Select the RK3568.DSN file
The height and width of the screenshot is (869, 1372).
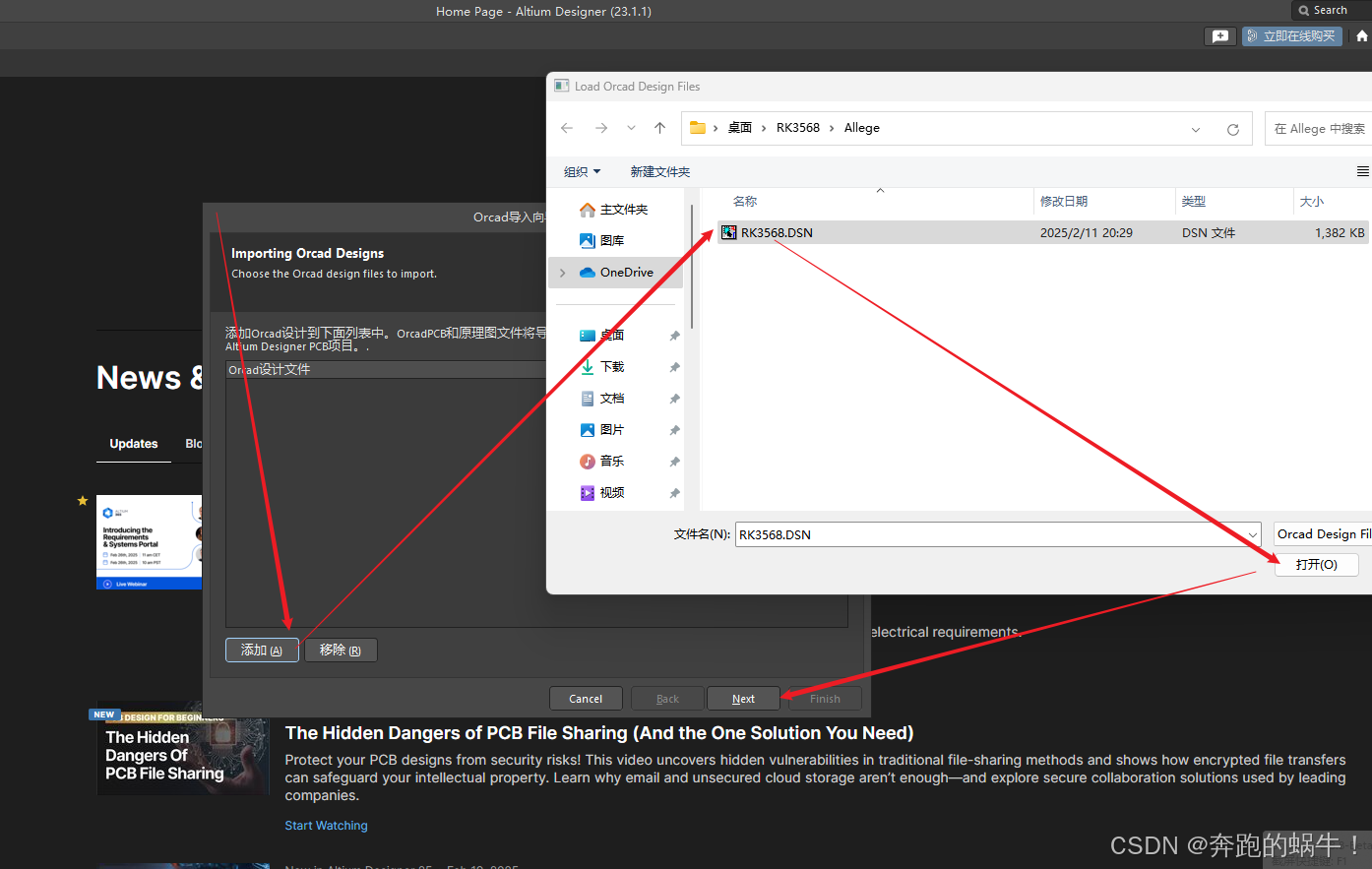click(x=1043, y=233)
